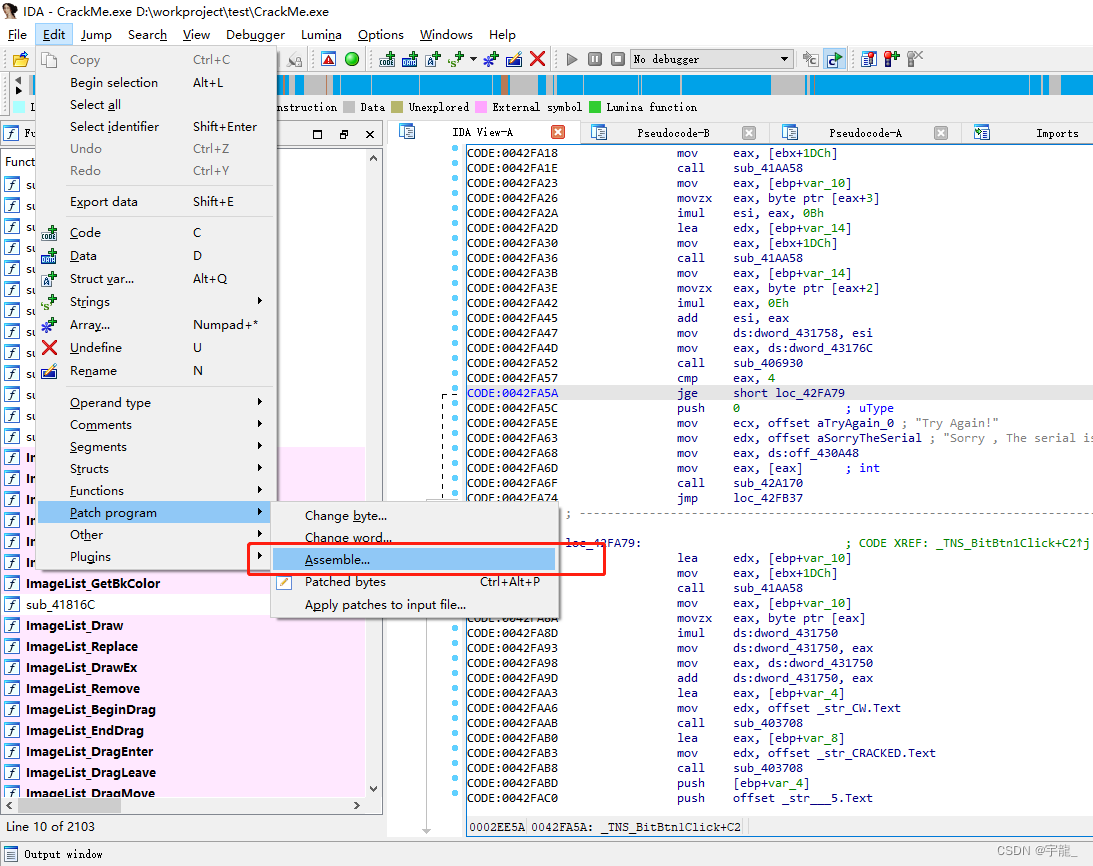This screenshot has height=866, width=1093.
Task: Click the Functions panel restore icon
Action: [x=344, y=135]
